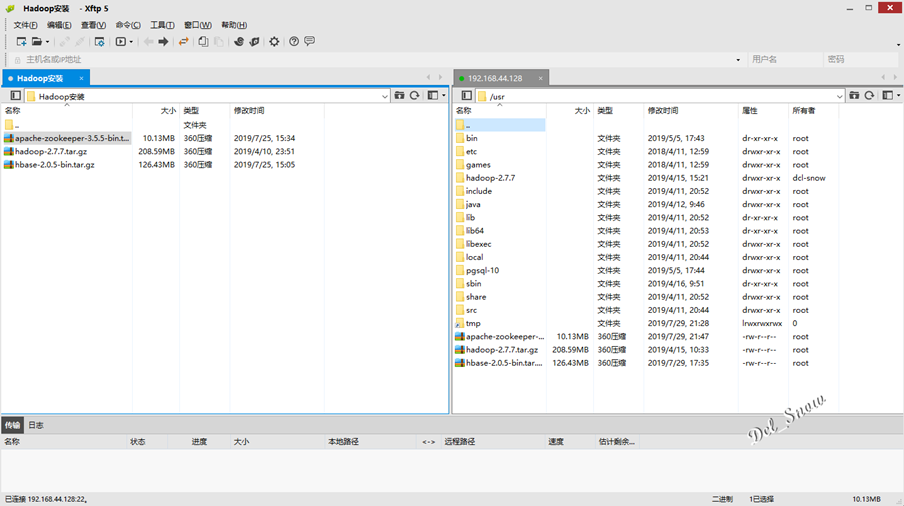Toggle folder tree in local pane

(x=16, y=96)
